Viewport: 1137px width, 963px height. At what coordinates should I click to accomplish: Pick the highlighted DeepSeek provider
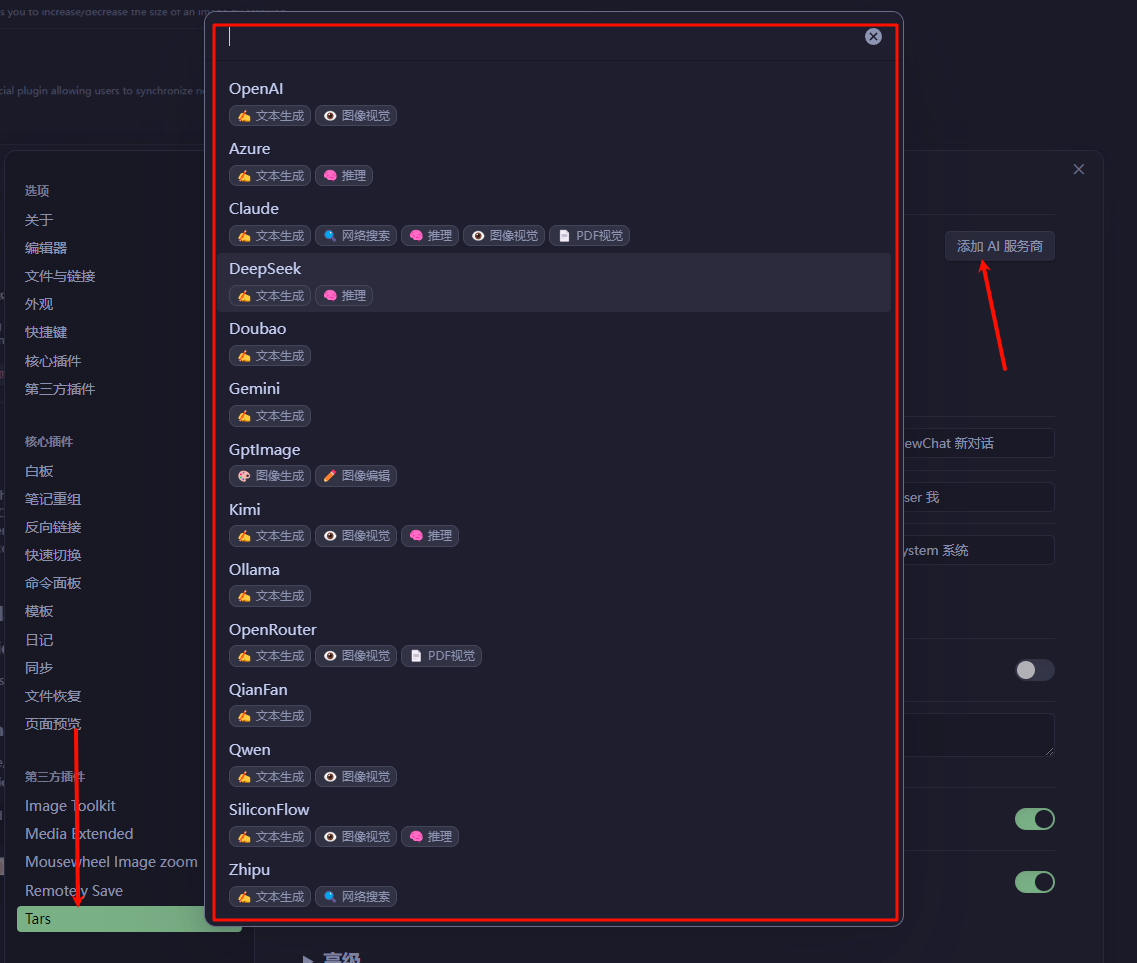pyautogui.click(x=554, y=283)
